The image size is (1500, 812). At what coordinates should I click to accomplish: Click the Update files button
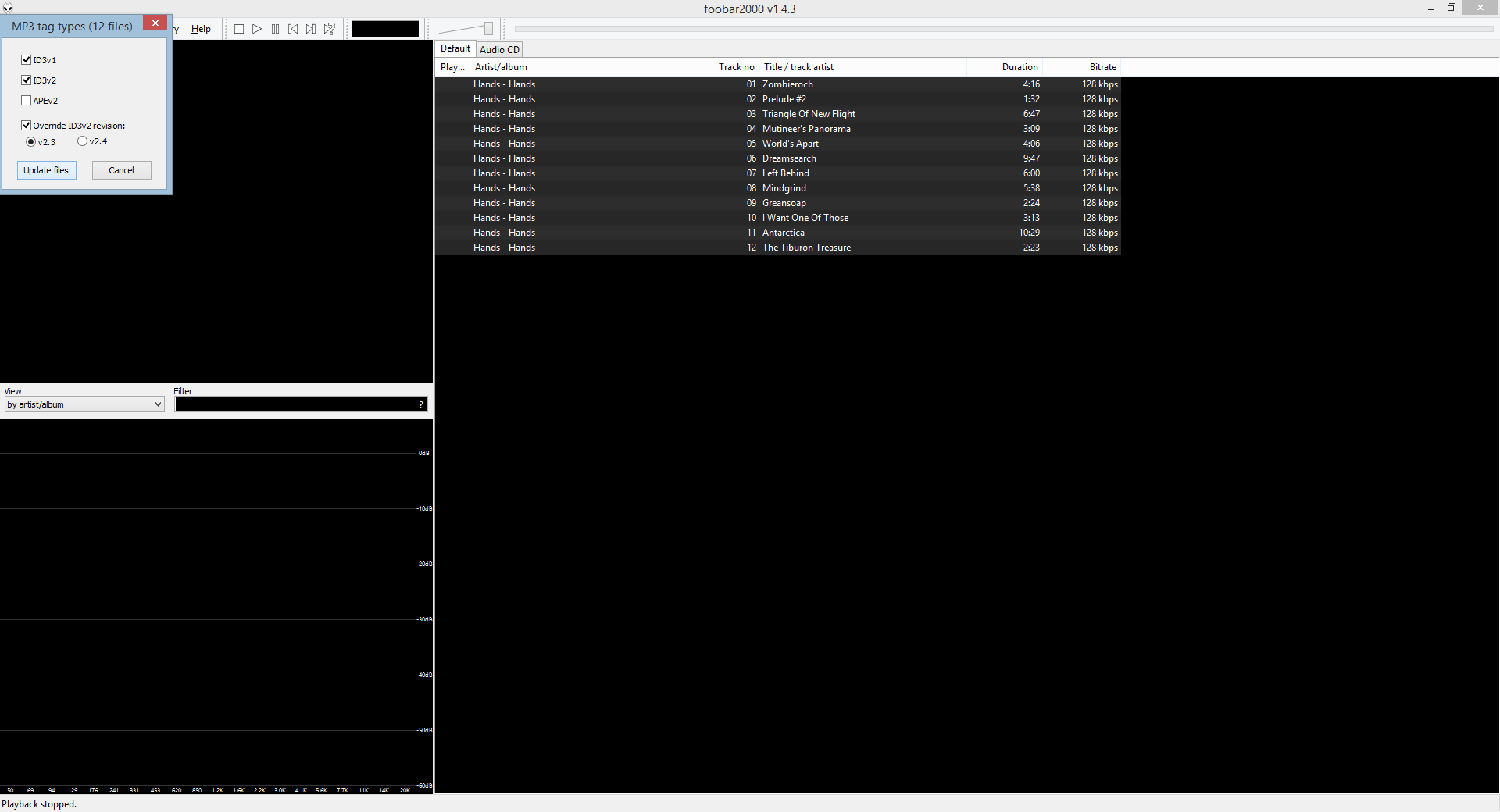[x=47, y=170]
